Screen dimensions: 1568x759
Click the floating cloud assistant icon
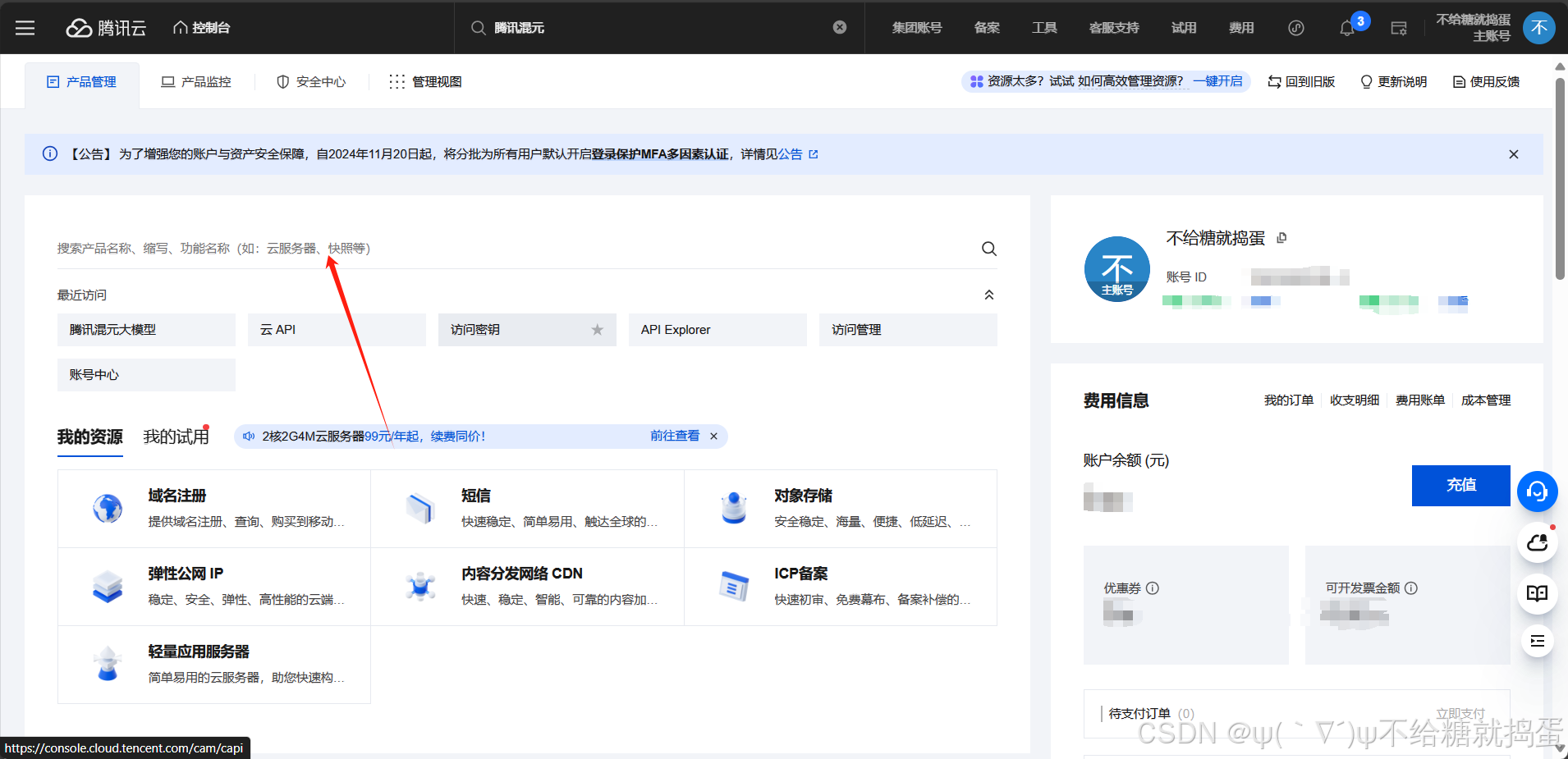pos(1538,542)
